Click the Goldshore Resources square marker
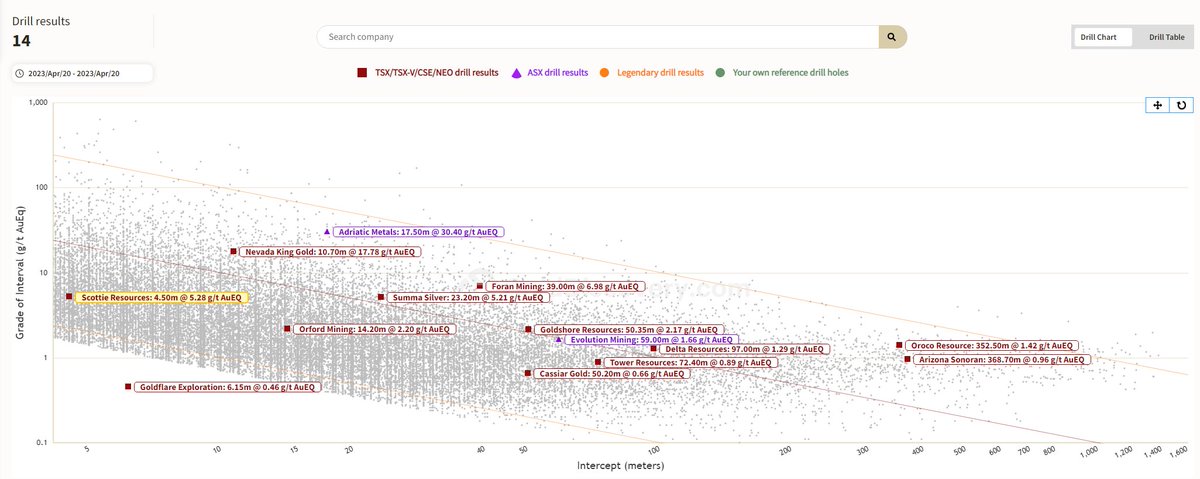 click(x=528, y=329)
